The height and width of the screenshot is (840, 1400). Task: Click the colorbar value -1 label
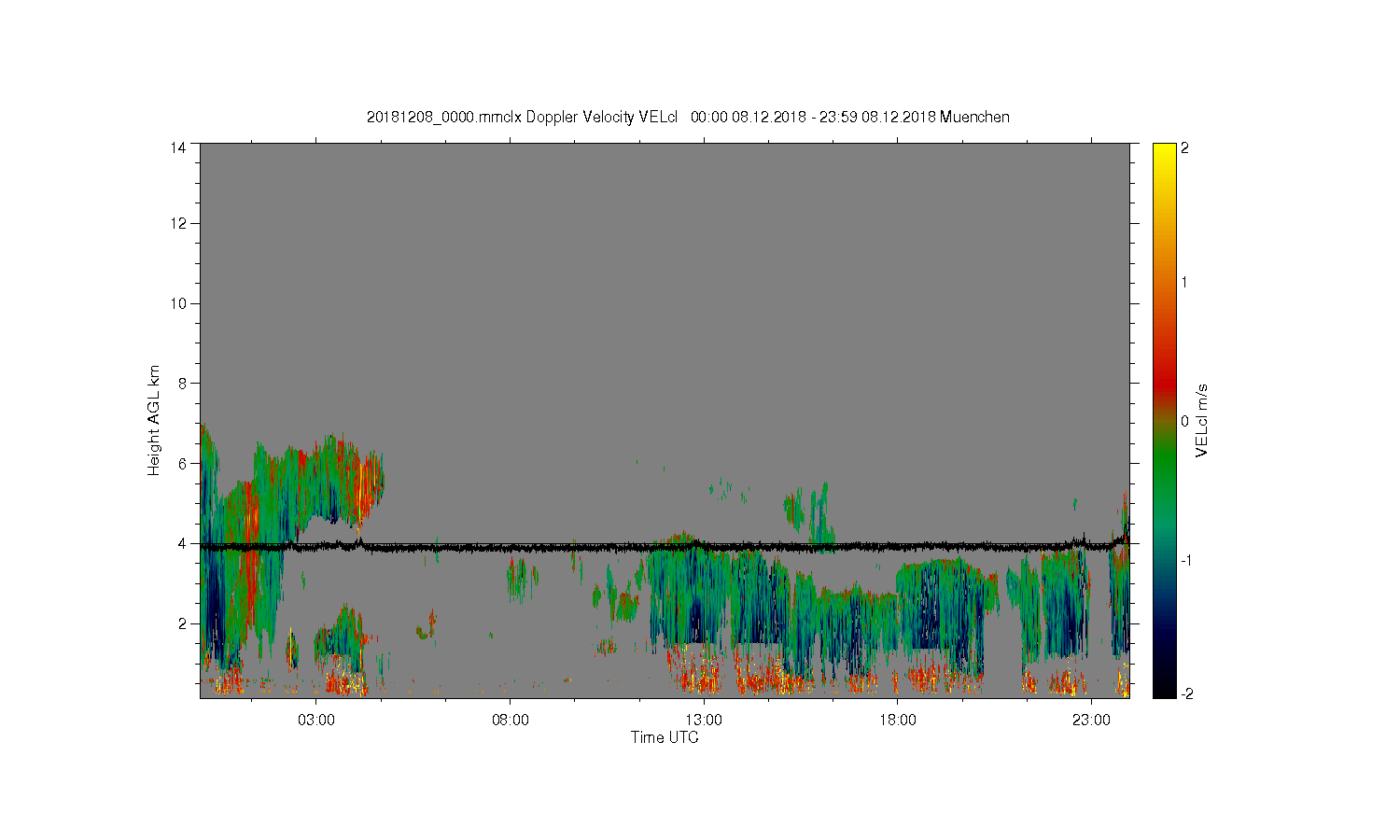[1186, 560]
